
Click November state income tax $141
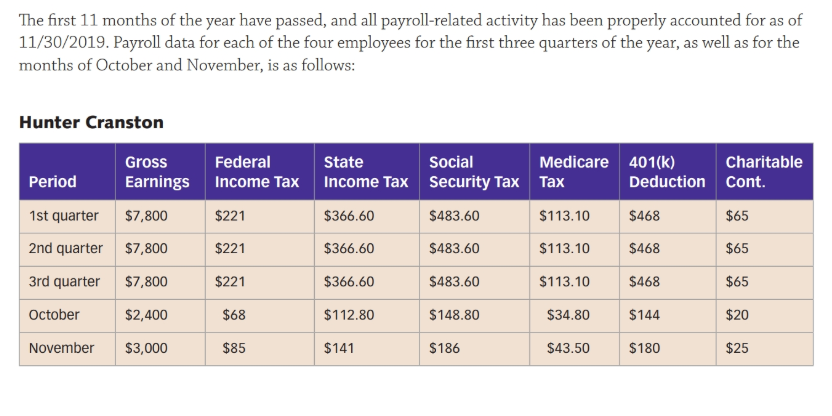[x=367, y=349]
